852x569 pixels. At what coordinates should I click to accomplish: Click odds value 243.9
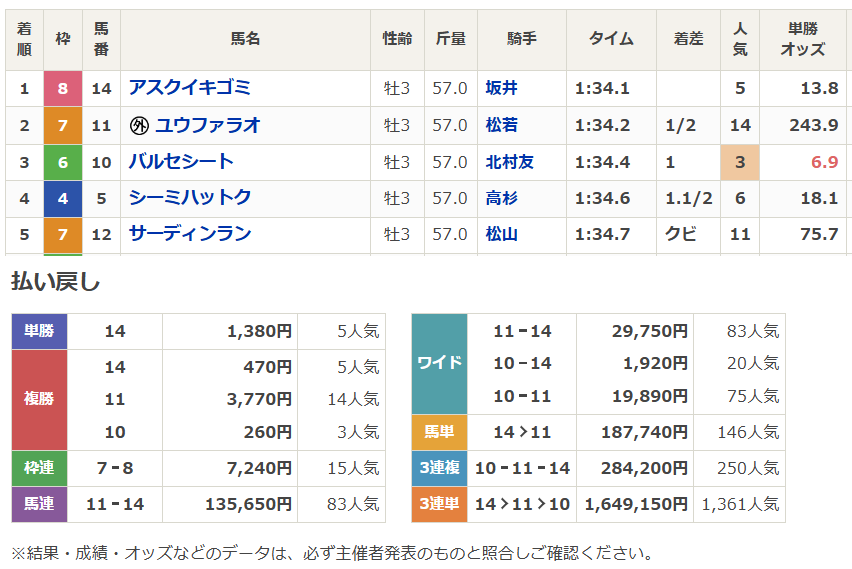coord(814,126)
